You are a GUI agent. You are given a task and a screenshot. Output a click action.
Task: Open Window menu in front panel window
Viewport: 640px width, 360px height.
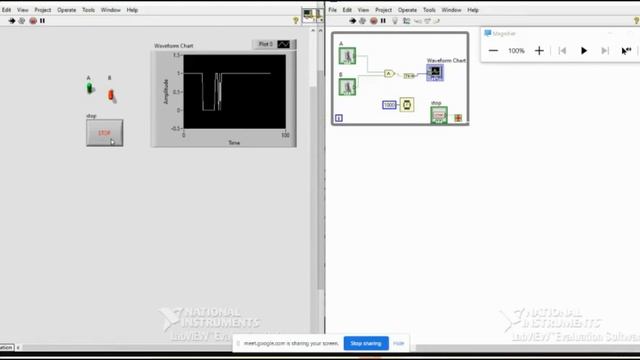pos(111,10)
